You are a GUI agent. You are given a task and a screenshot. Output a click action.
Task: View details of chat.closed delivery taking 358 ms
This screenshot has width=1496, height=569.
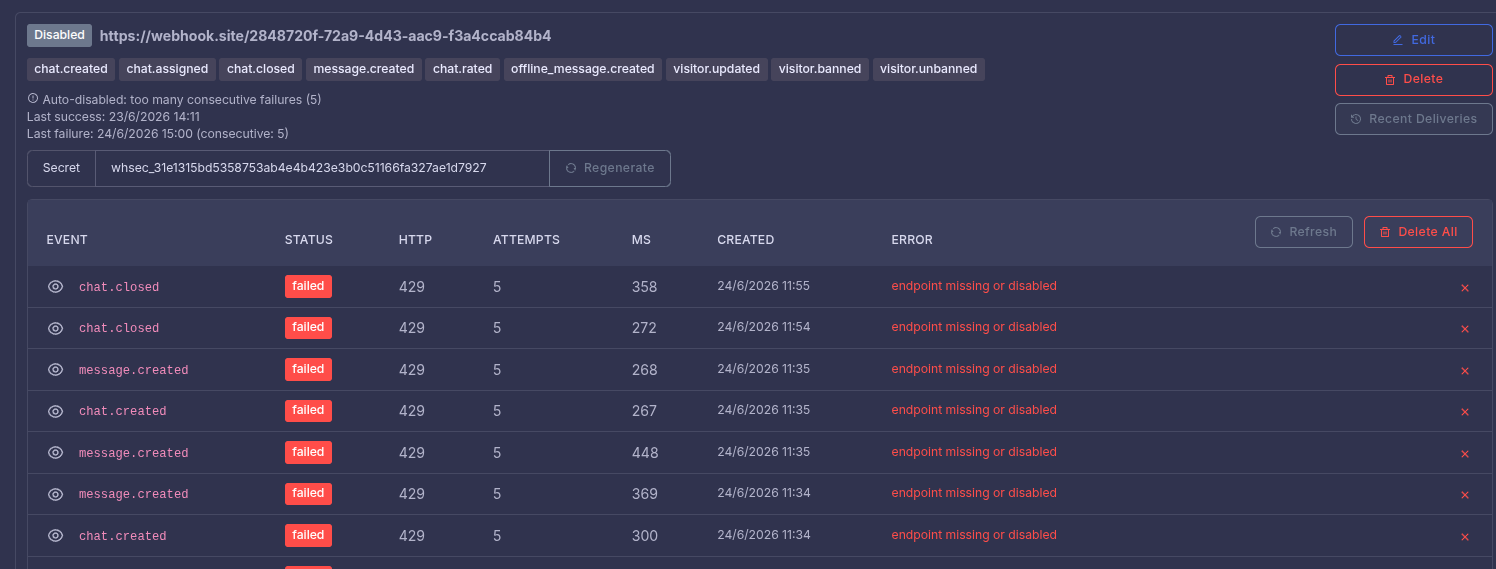pos(56,287)
